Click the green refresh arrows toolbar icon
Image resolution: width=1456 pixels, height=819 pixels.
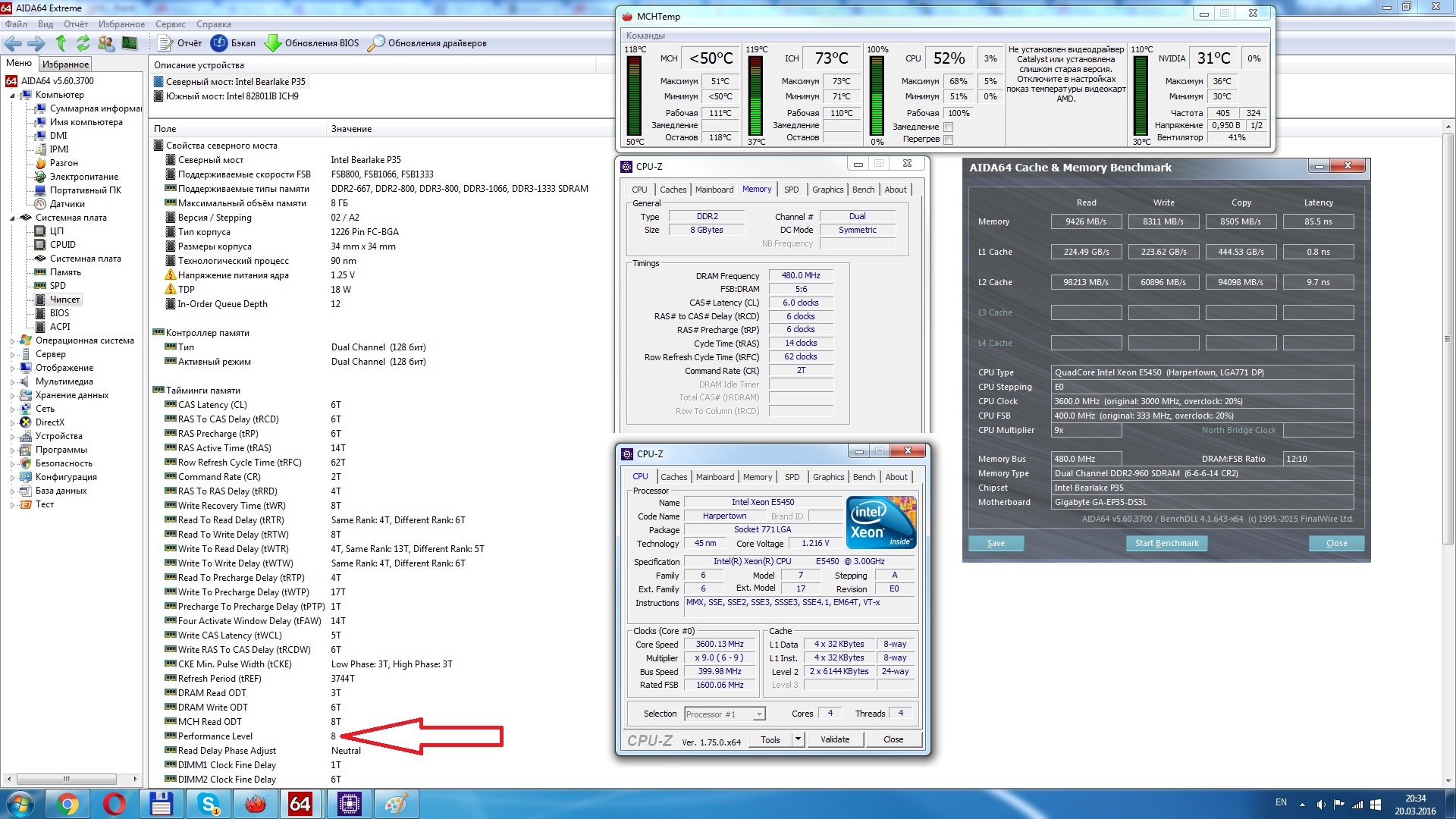click(x=83, y=43)
